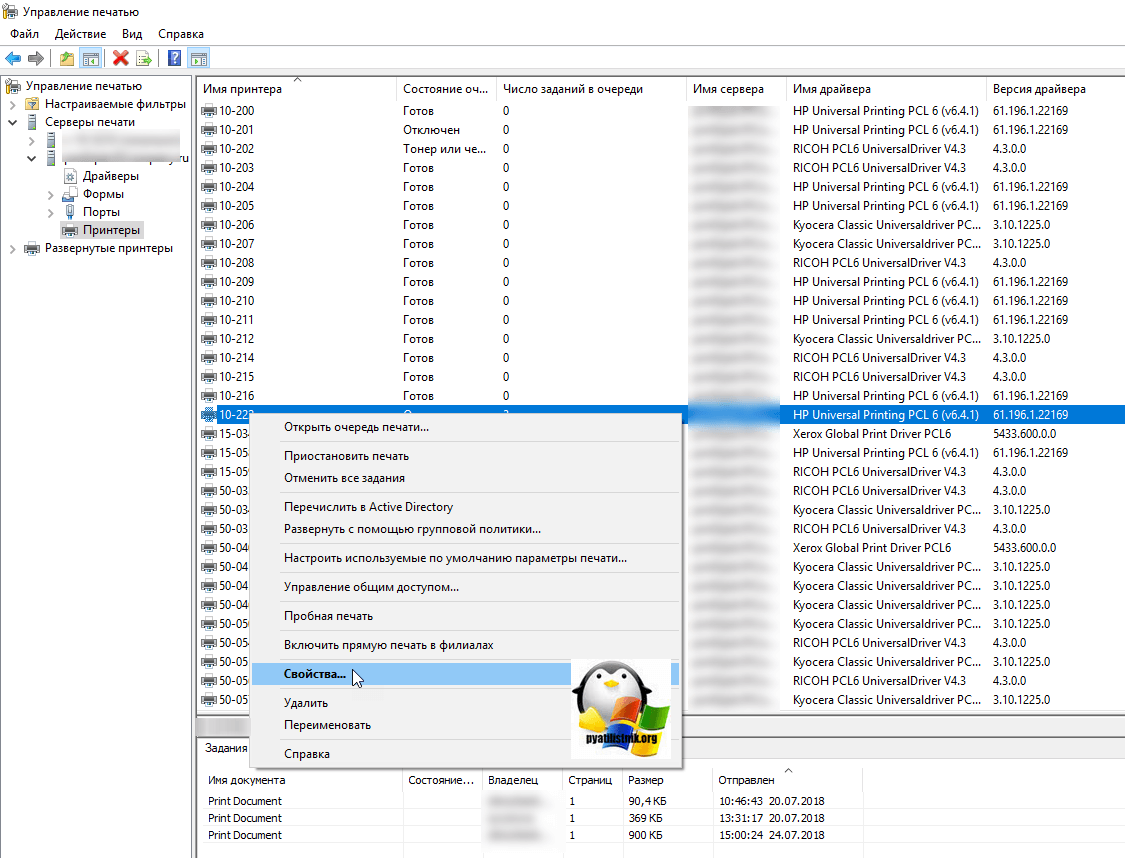Click the red X delete toolbar icon
This screenshot has width=1125, height=858.
tap(121, 59)
